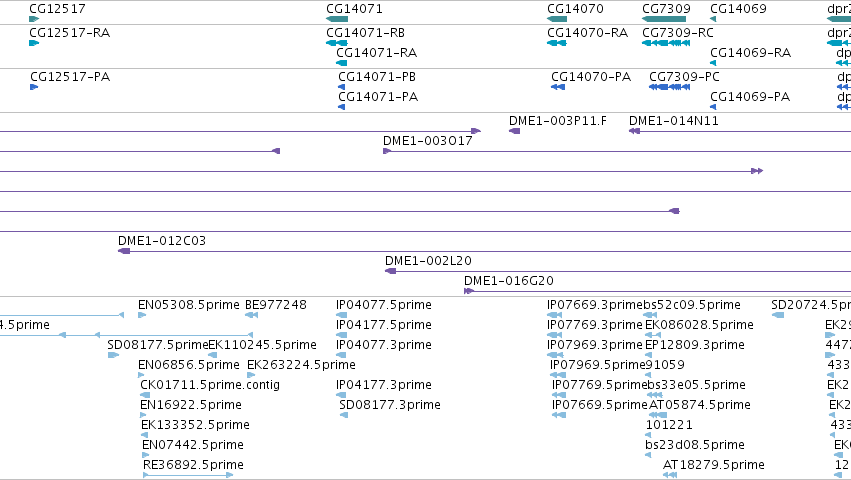The height and width of the screenshot is (480, 851).
Task: Select the CG7309-RC transcript glyph
Action: pyautogui.click(x=666, y=43)
